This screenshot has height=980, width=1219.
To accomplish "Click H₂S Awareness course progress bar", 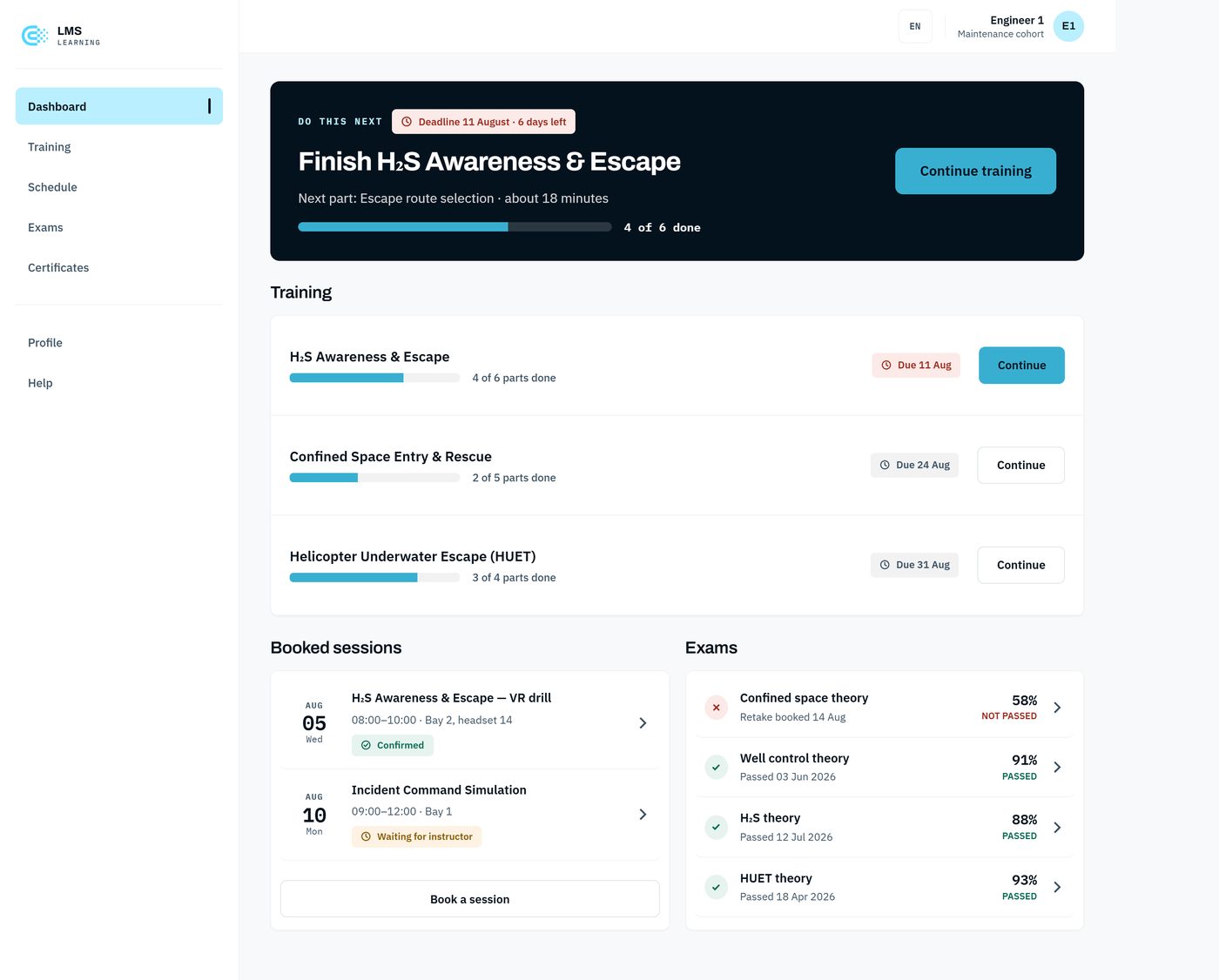I will point(374,378).
